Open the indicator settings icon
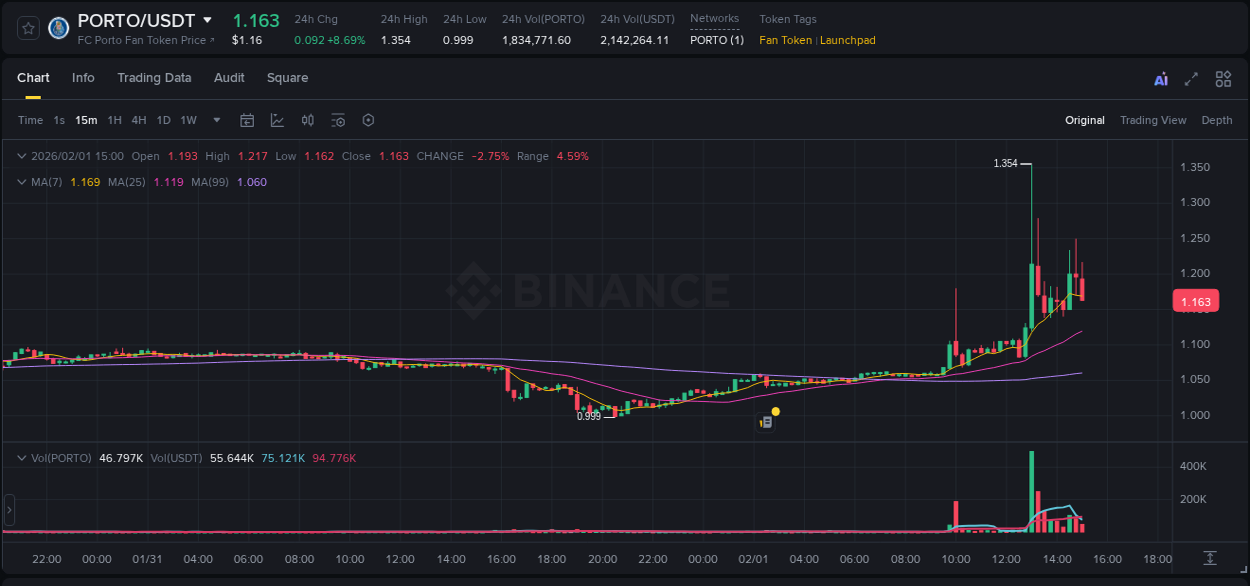This screenshot has width=1250, height=586. pyautogui.click(x=338, y=120)
